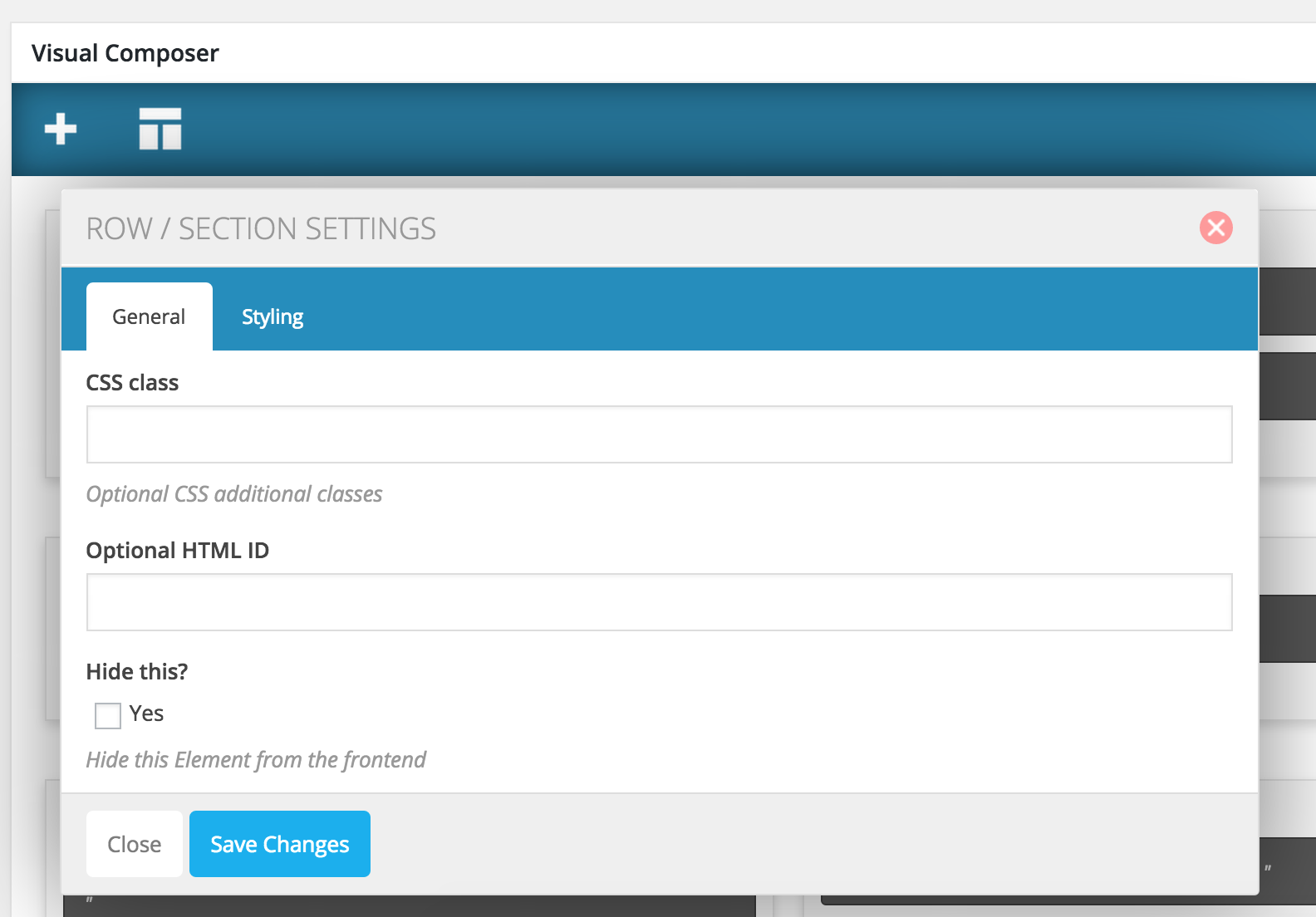This screenshot has width=1316, height=917.
Task: Click the Hide this Element from the frontend hint
Action: (256, 760)
